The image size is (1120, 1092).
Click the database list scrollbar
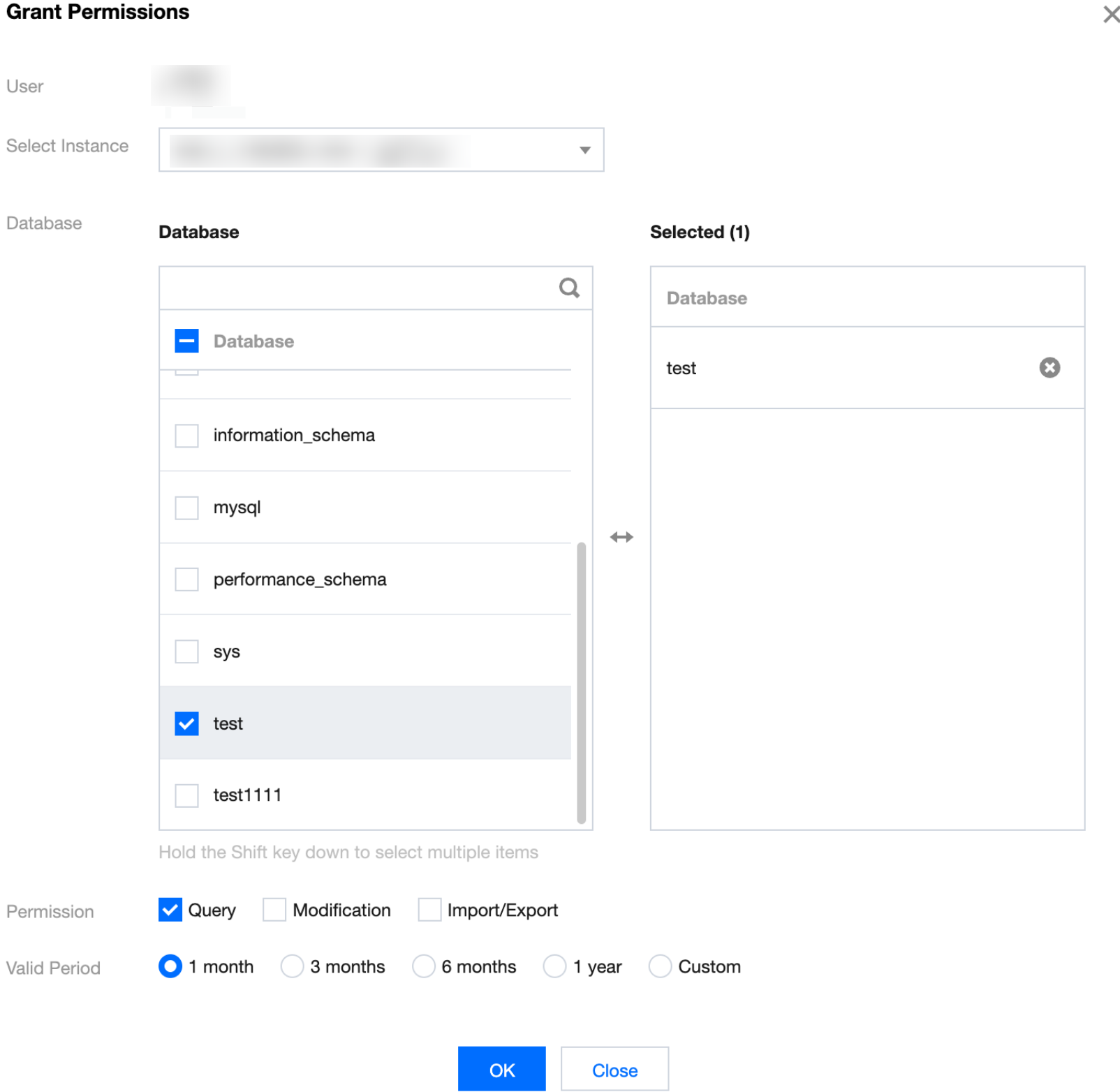tap(581, 682)
